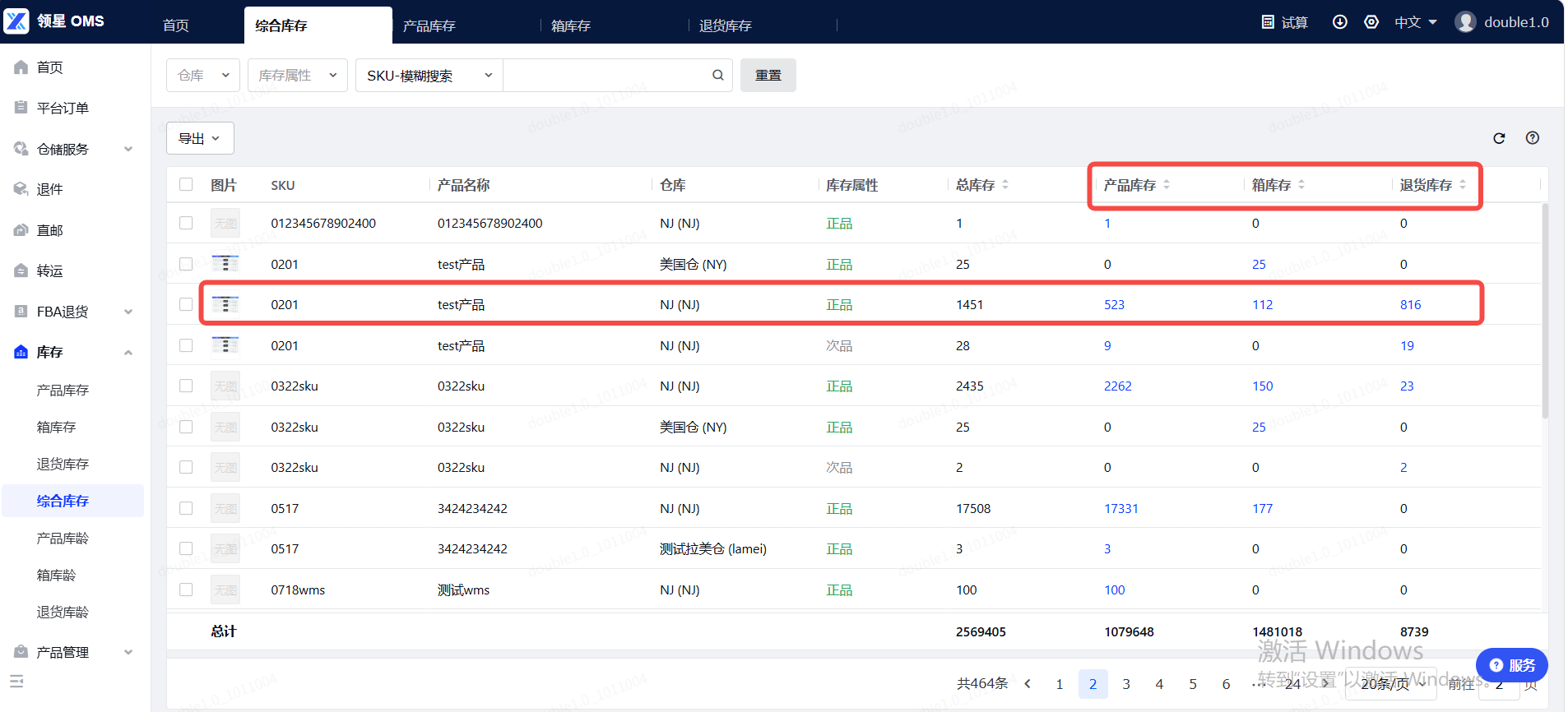This screenshot has height=712, width=1568.
Task: Open the 17331 产品库存 link
Action: coord(1120,508)
